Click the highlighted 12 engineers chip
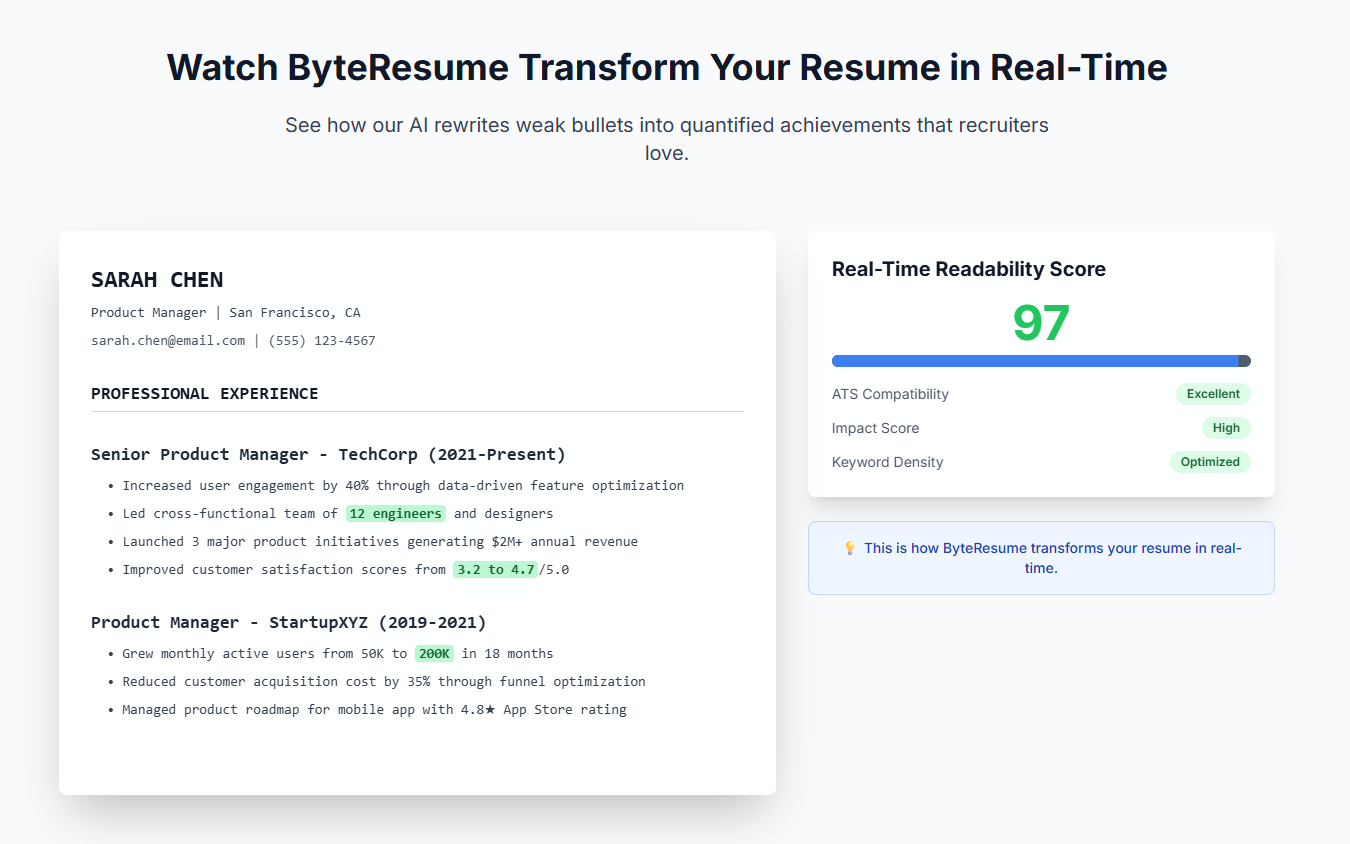The width and height of the screenshot is (1350, 844). pos(396,513)
